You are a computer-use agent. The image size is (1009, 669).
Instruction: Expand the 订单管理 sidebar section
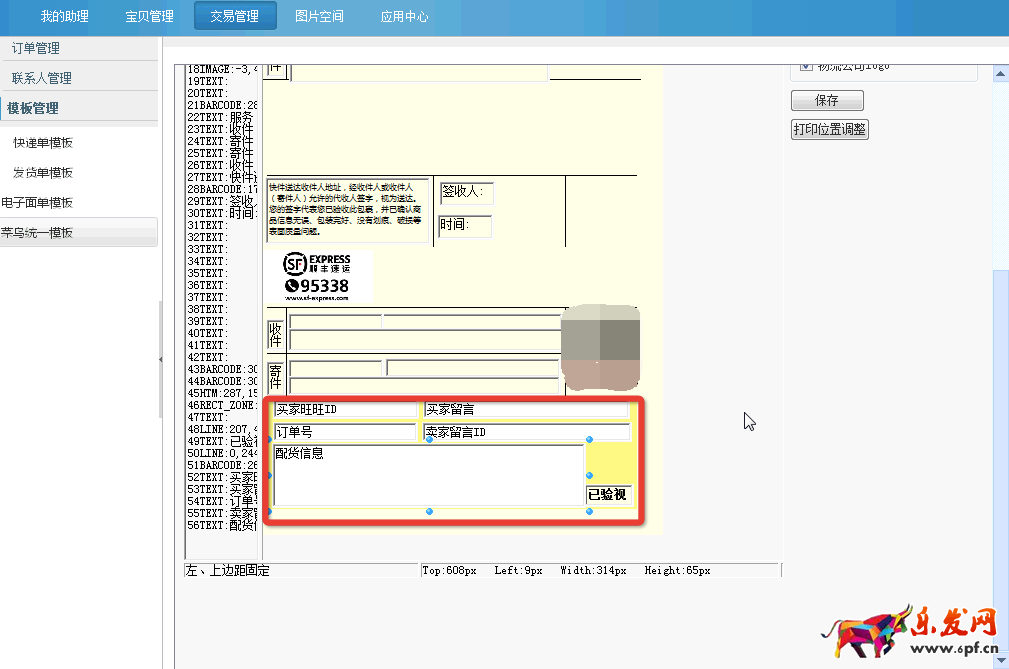tap(36, 48)
